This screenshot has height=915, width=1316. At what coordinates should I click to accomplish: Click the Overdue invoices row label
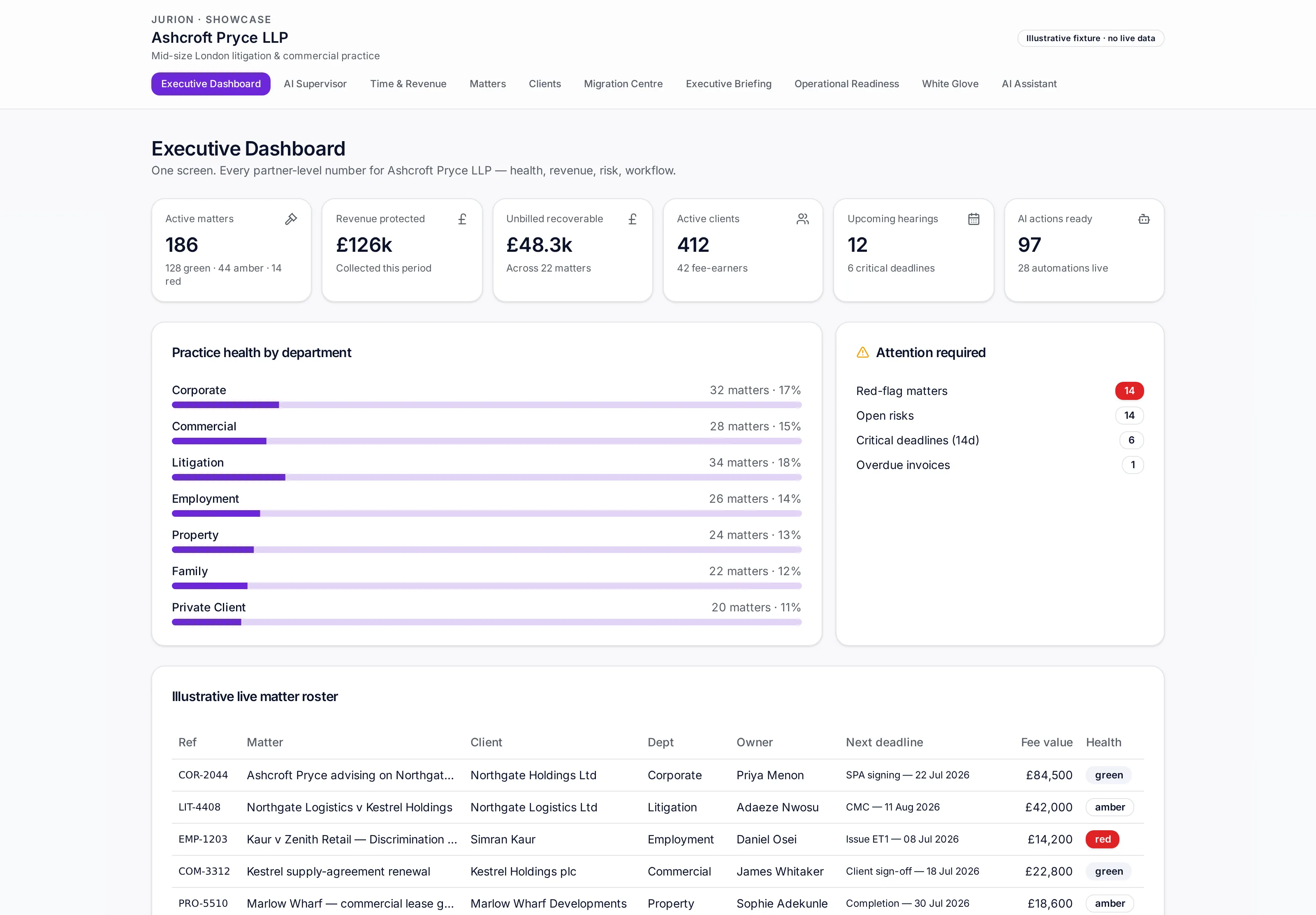(x=903, y=465)
